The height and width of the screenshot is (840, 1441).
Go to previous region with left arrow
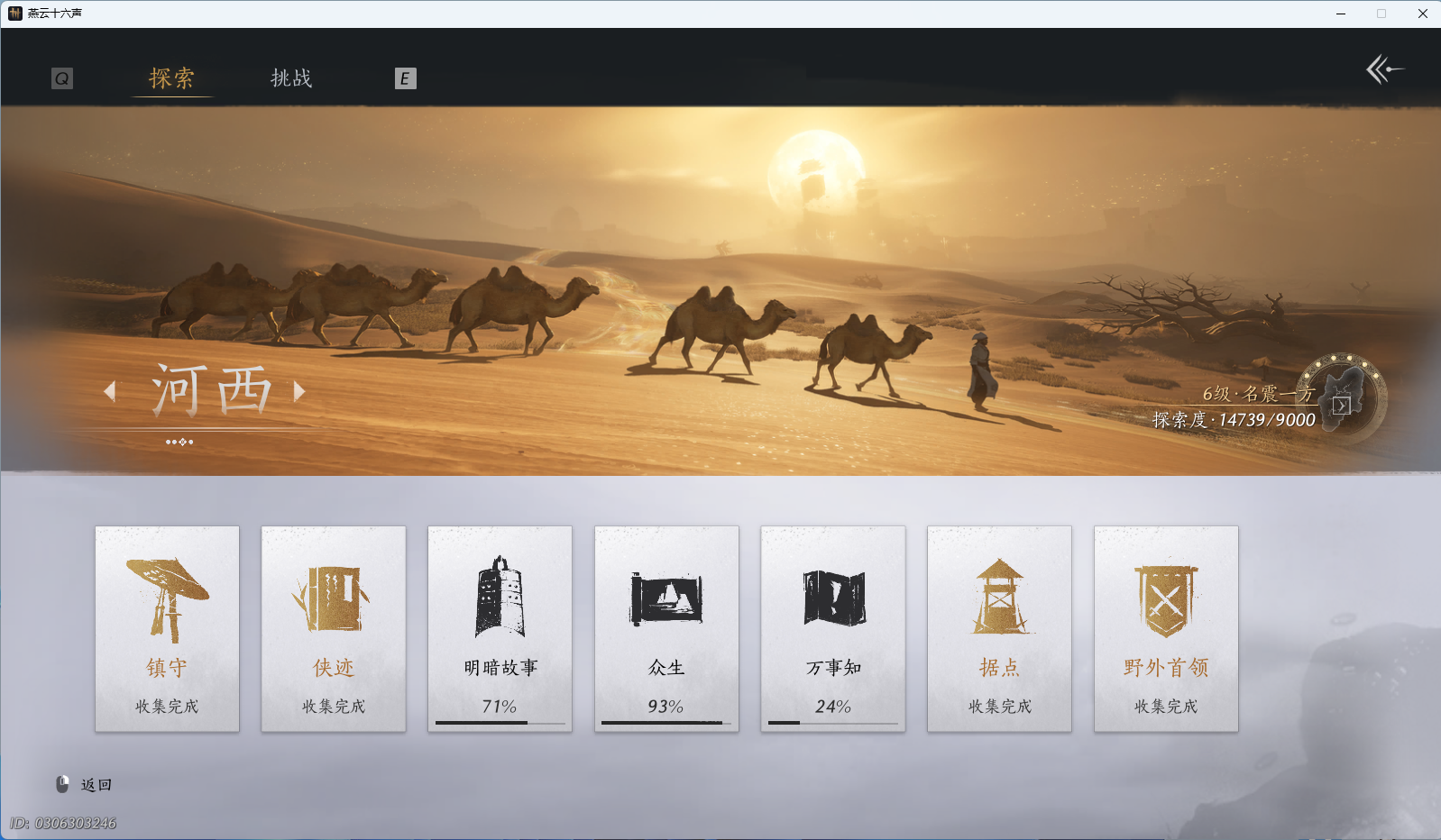(x=110, y=391)
